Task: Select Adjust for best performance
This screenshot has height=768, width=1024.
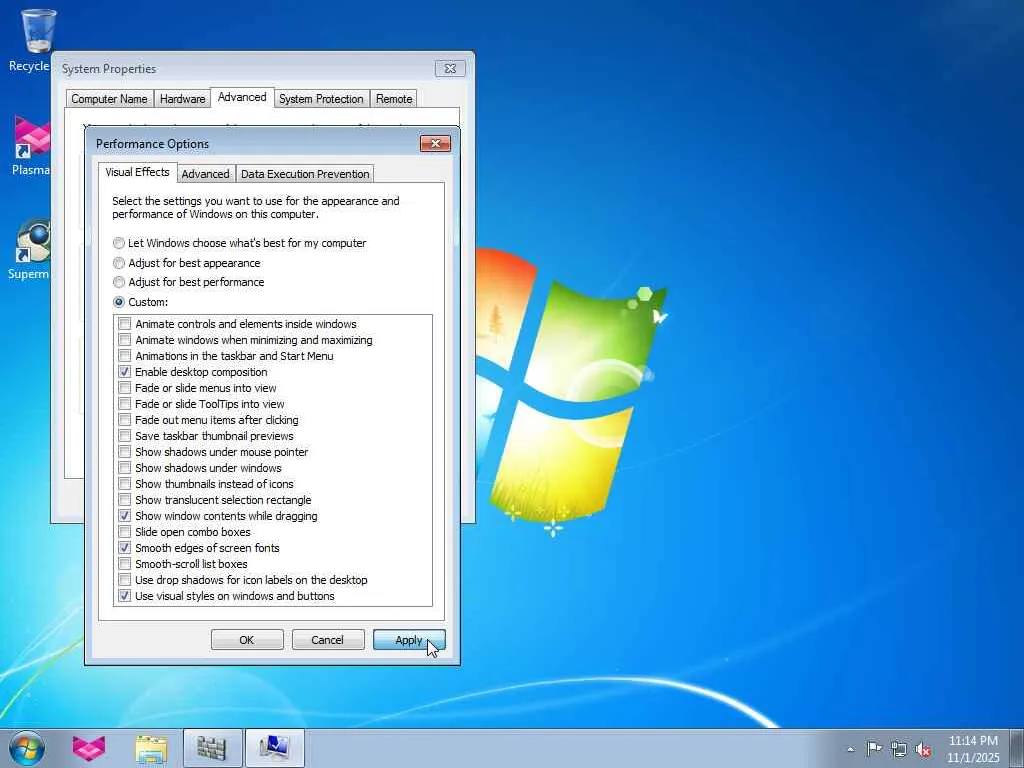Action: pos(119,282)
